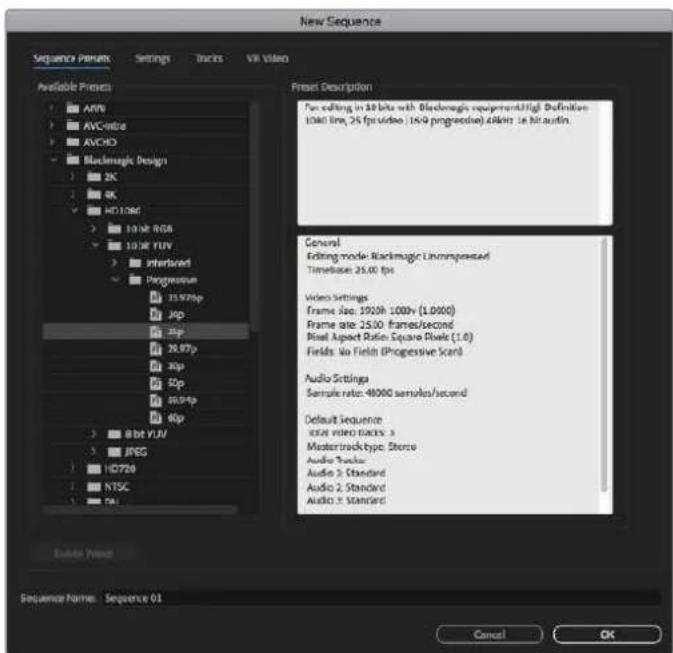Click the AVCHD folder icon
Screen dimensions: 673x653
pos(73,142)
